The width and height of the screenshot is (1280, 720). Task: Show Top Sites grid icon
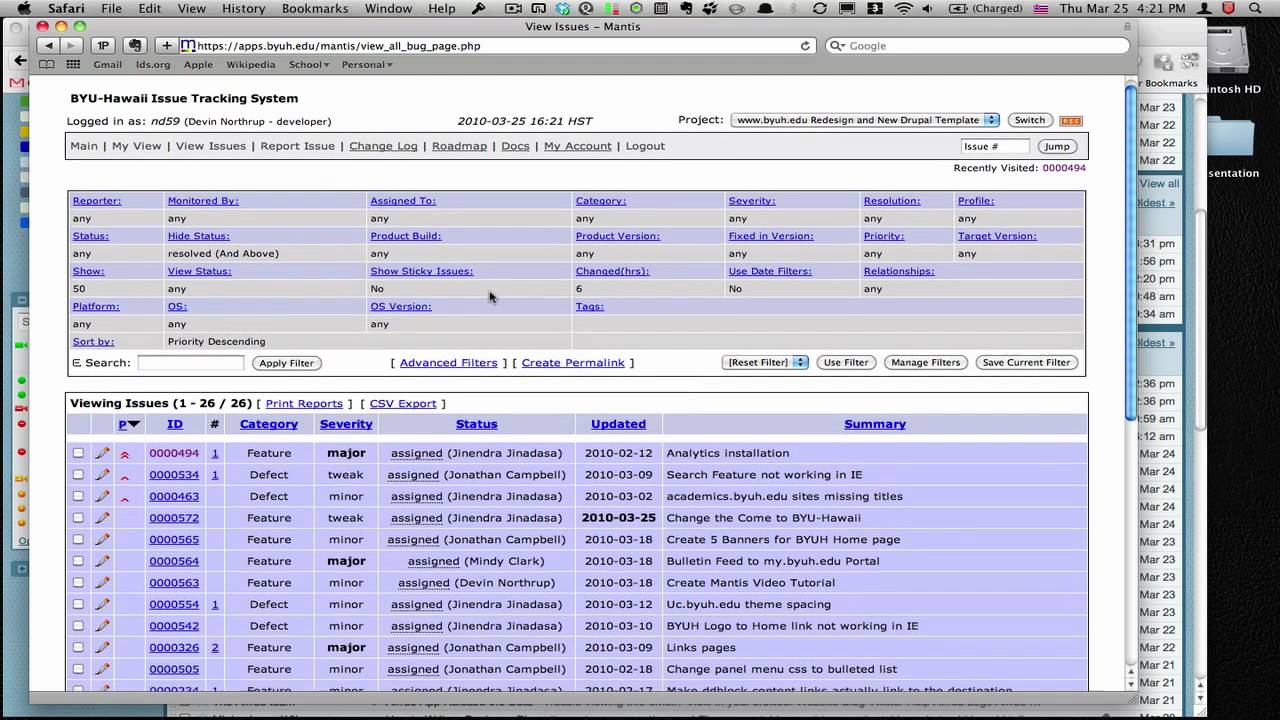click(x=73, y=65)
